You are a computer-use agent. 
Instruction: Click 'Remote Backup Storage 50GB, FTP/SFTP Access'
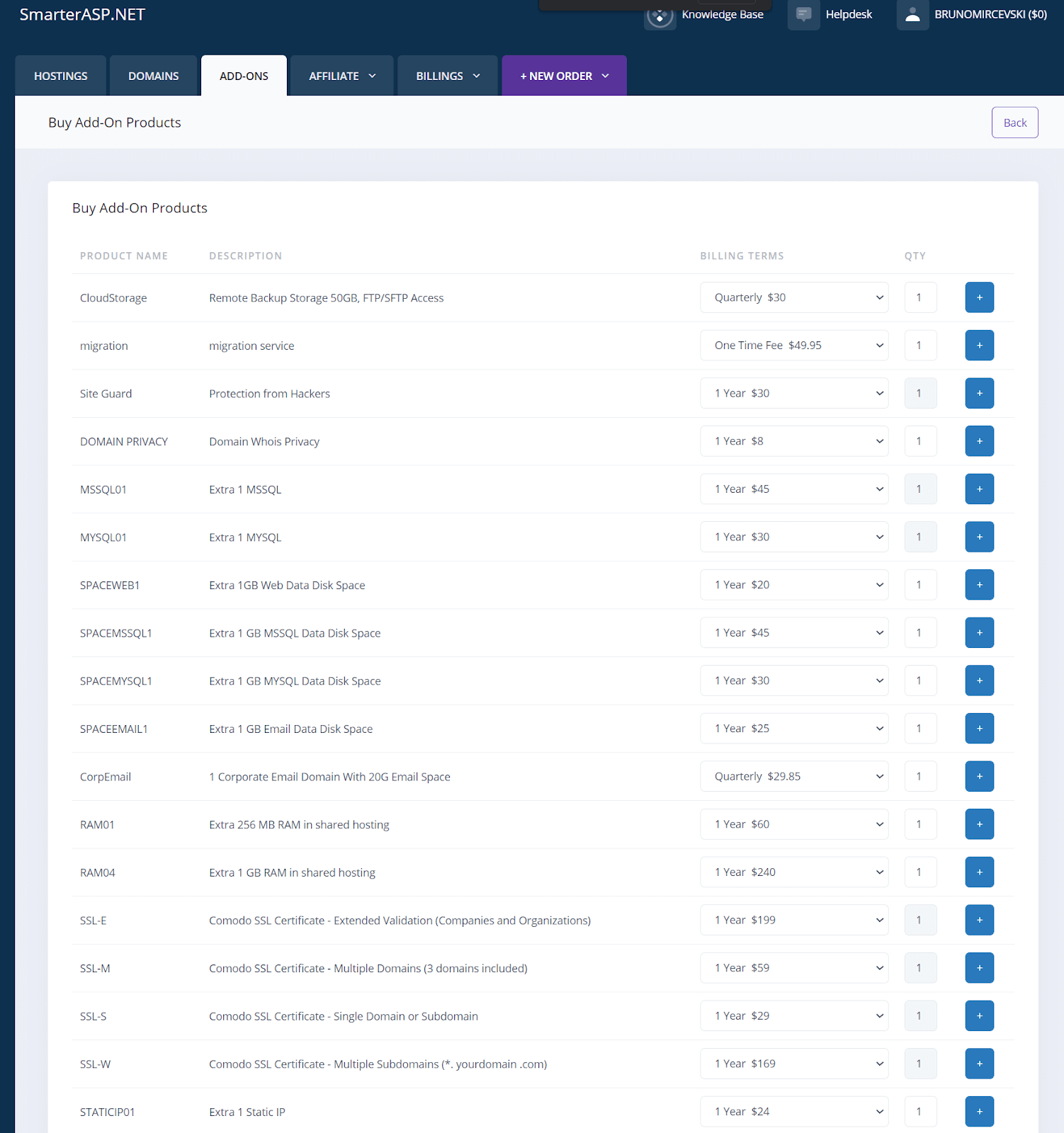pyautogui.click(x=327, y=298)
